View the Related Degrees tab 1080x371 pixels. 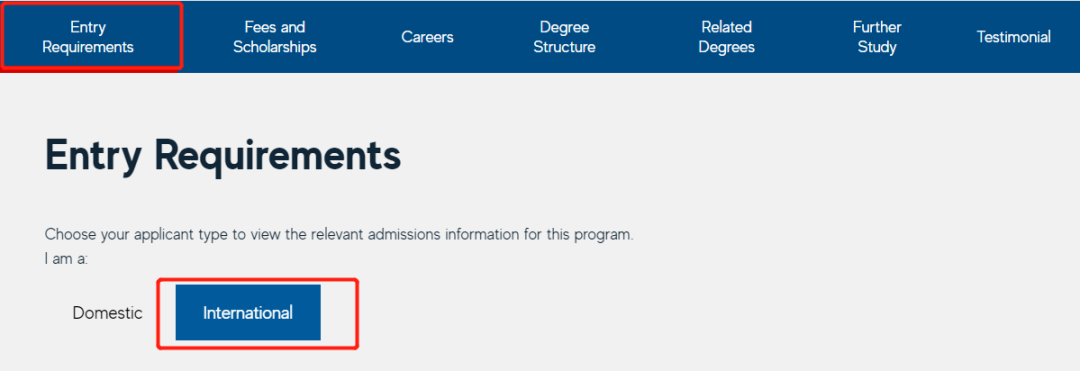(x=726, y=37)
